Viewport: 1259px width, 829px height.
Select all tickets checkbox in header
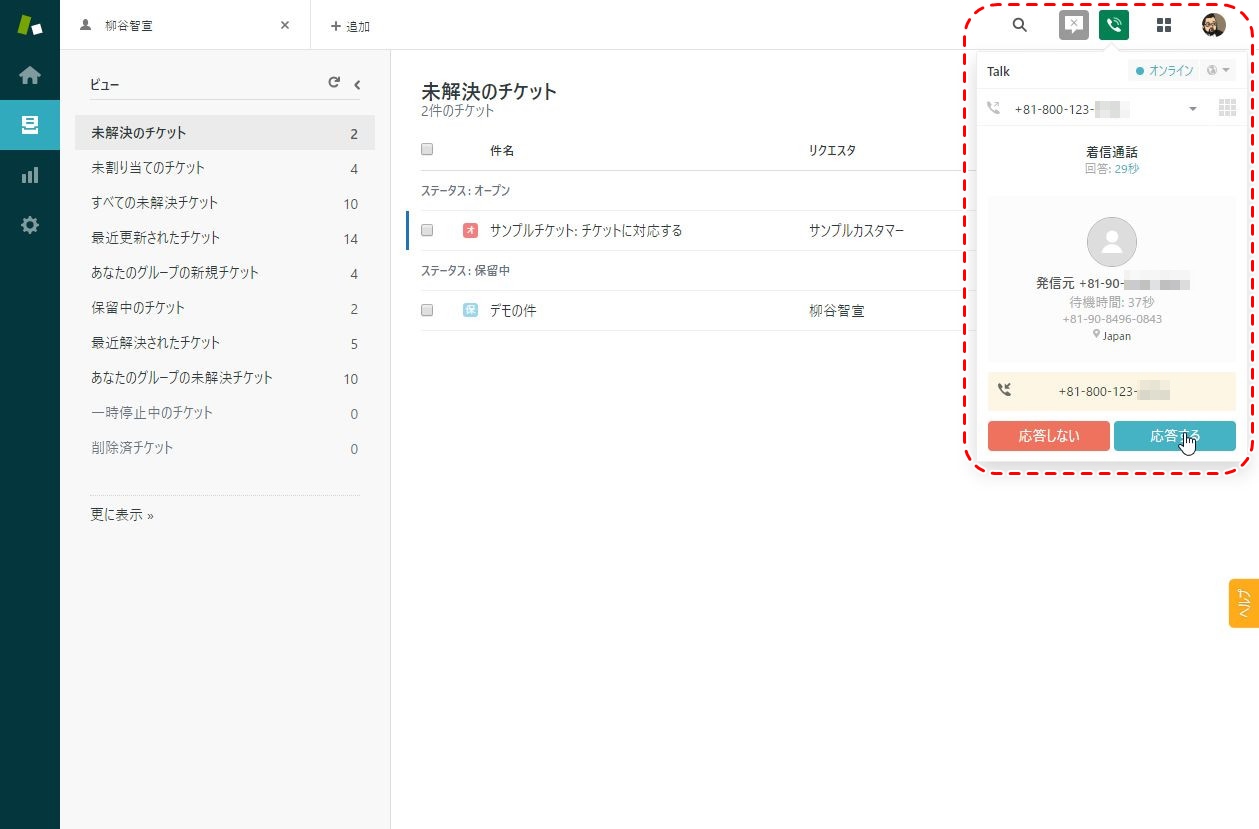[427, 149]
